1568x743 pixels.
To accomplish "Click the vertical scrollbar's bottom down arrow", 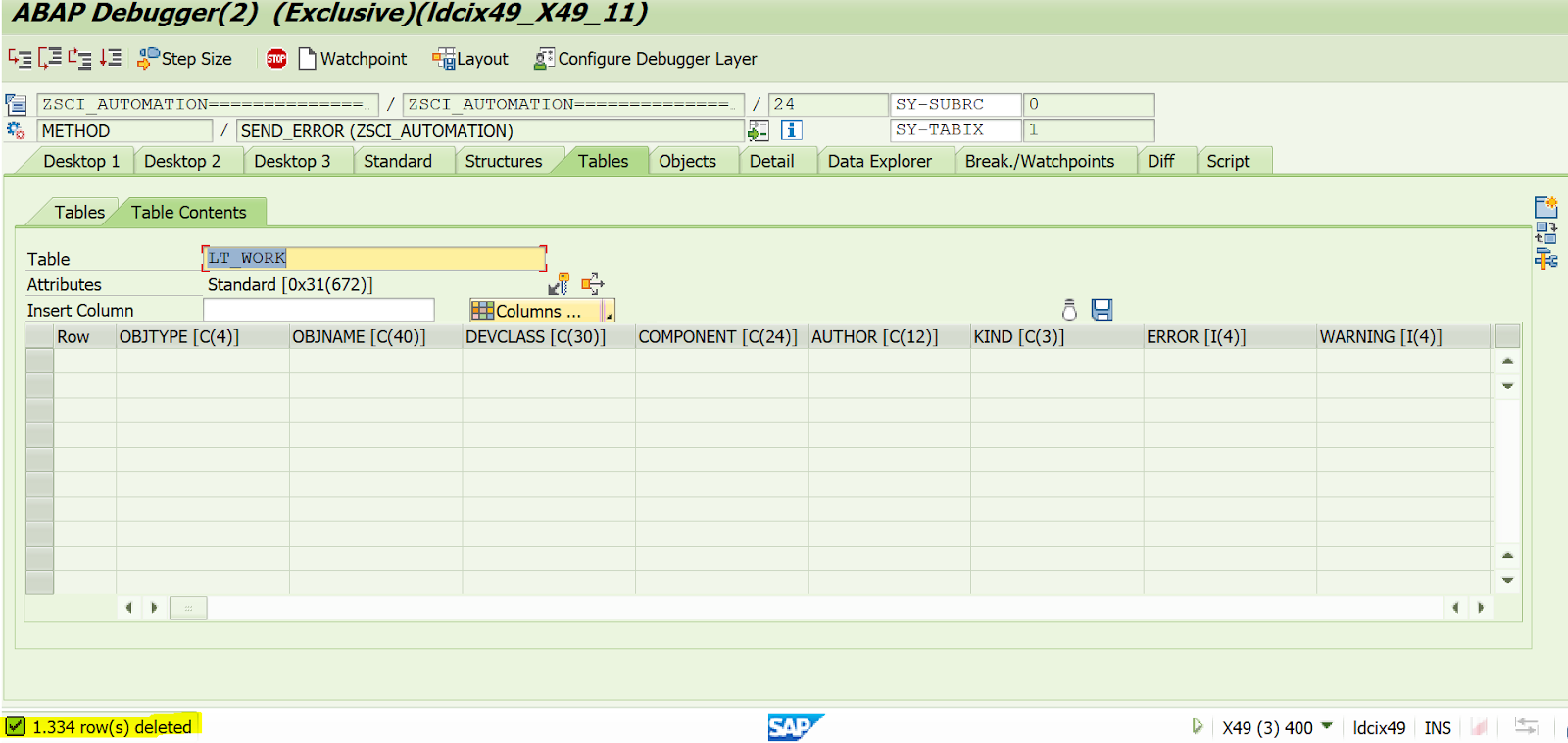I will [1507, 580].
